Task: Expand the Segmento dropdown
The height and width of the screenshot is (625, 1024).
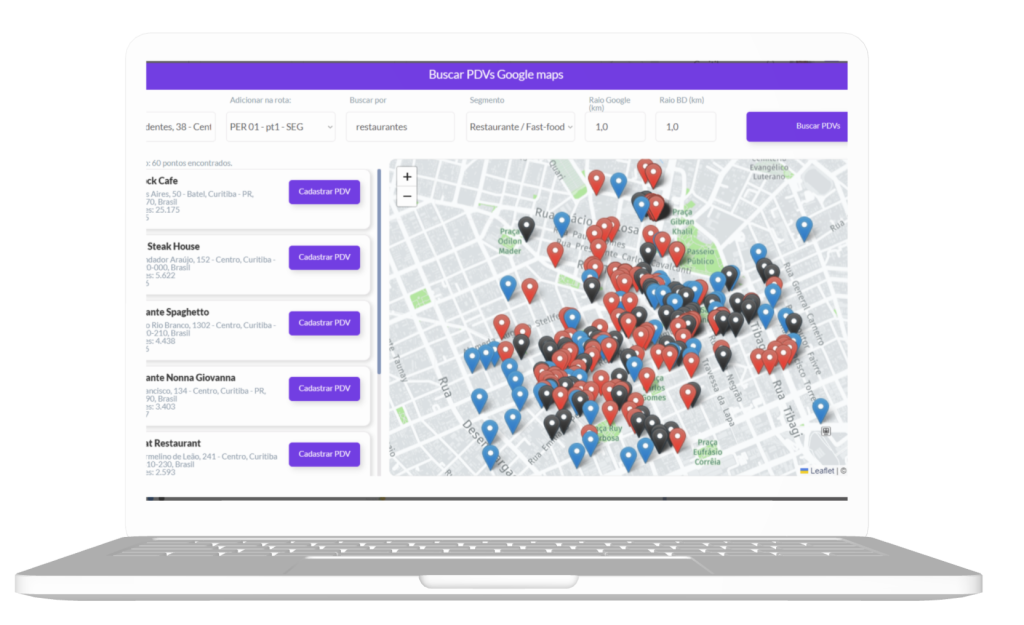Action: click(521, 127)
